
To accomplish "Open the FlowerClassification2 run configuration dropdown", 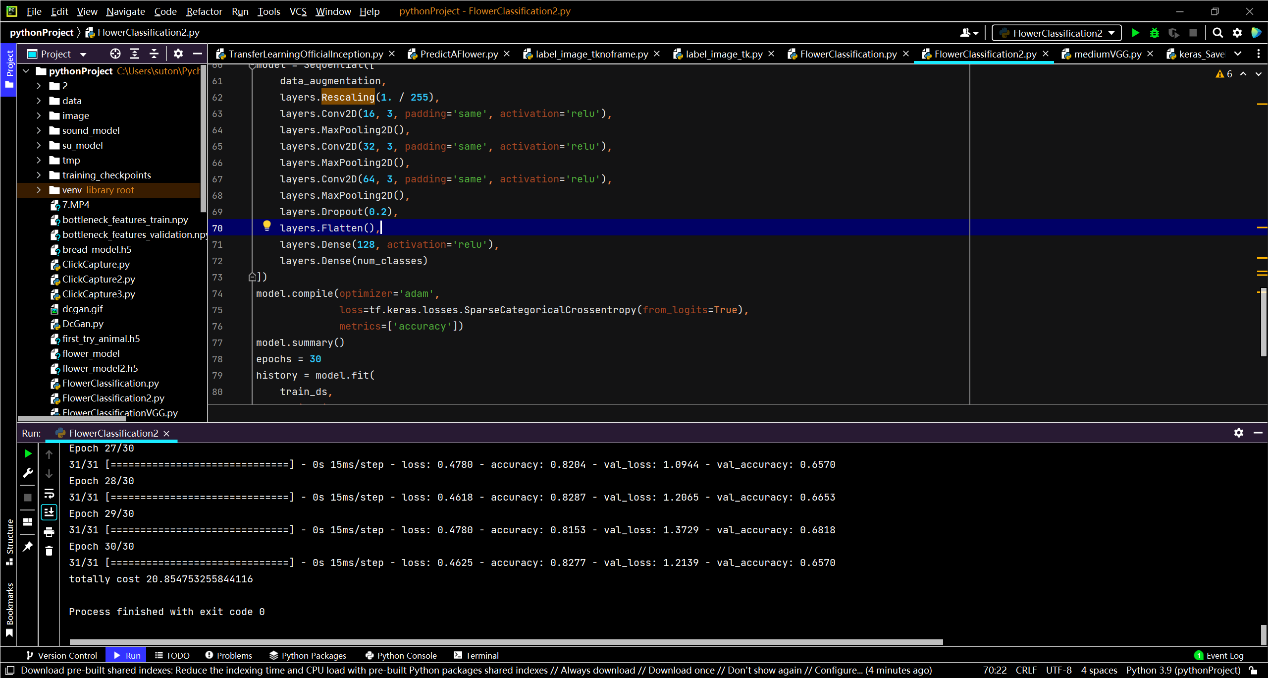I will coord(1056,33).
